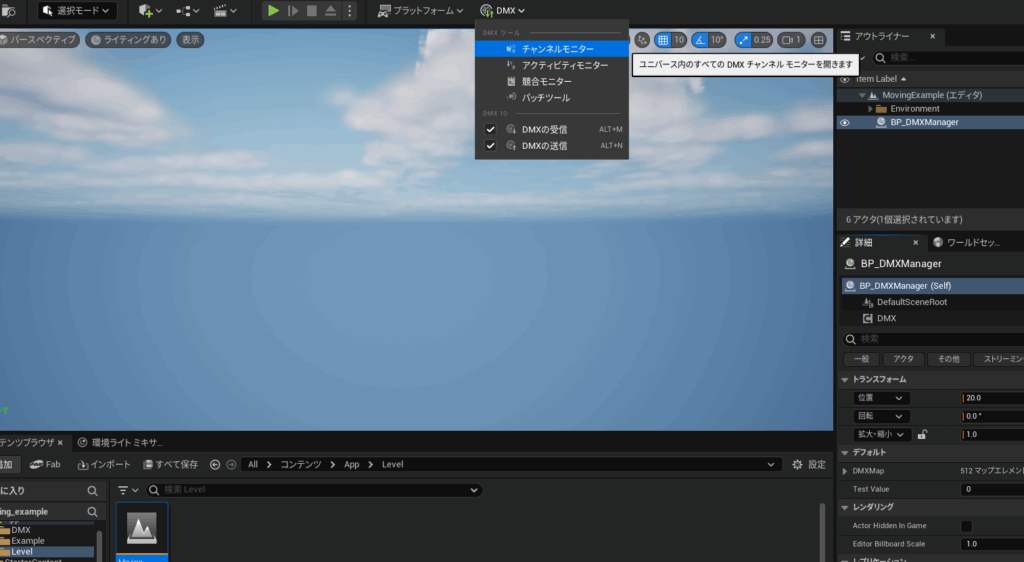
Task: Sort by Item Label column header
Action: coord(876,79)
